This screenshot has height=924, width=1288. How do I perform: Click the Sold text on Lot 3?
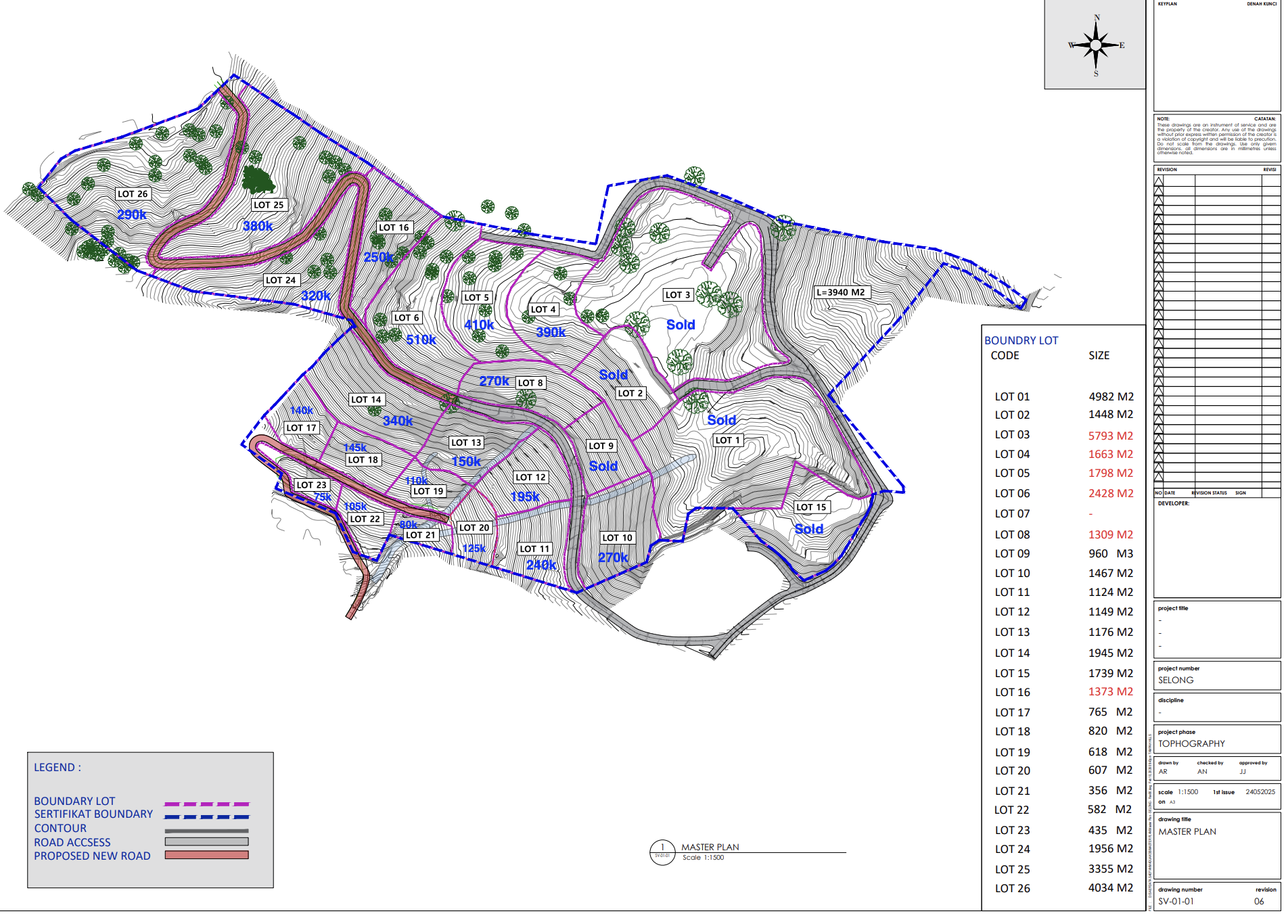[681, 325]
